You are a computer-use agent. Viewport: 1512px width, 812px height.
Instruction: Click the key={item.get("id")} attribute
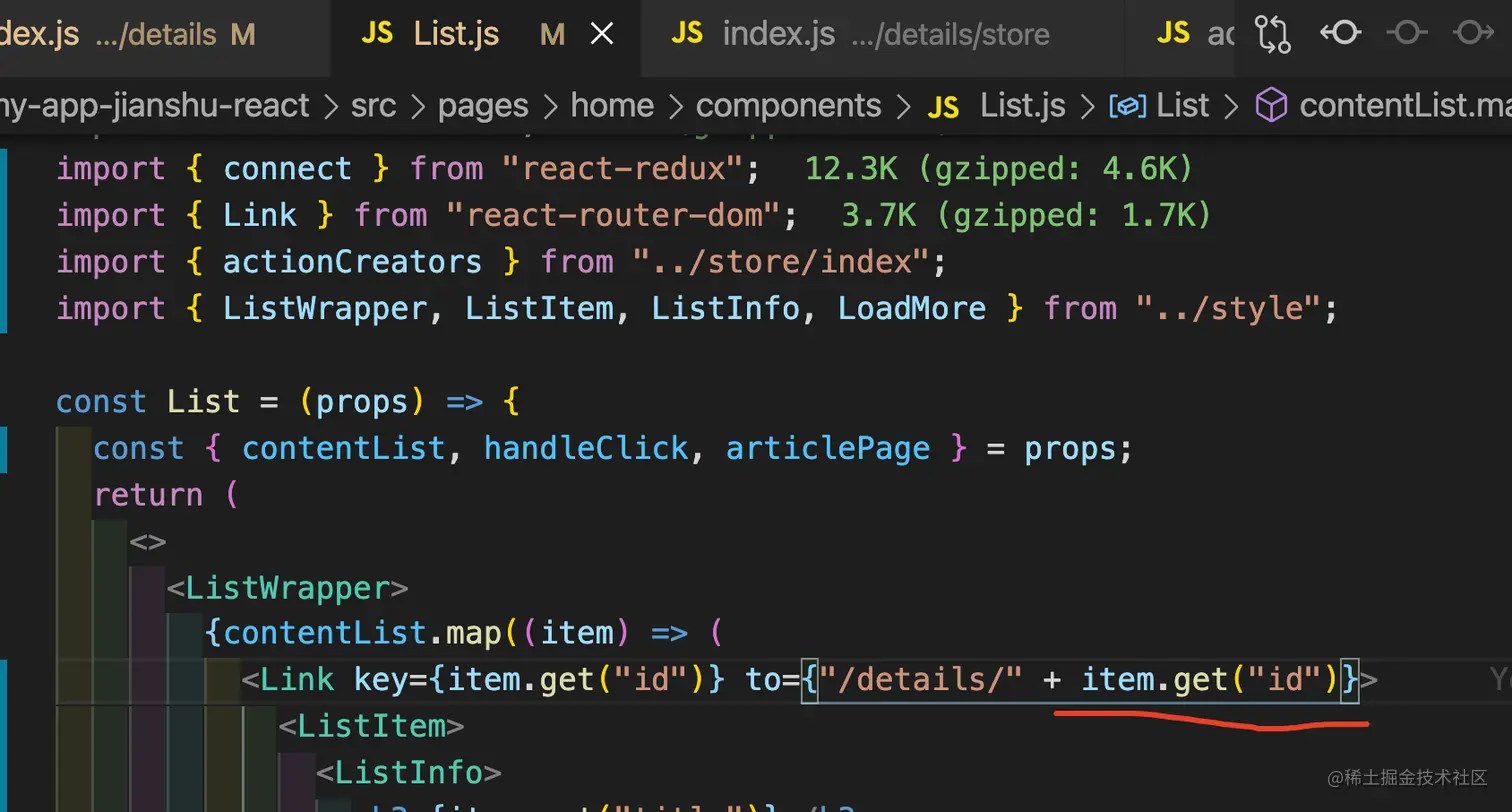pos(539,681)
